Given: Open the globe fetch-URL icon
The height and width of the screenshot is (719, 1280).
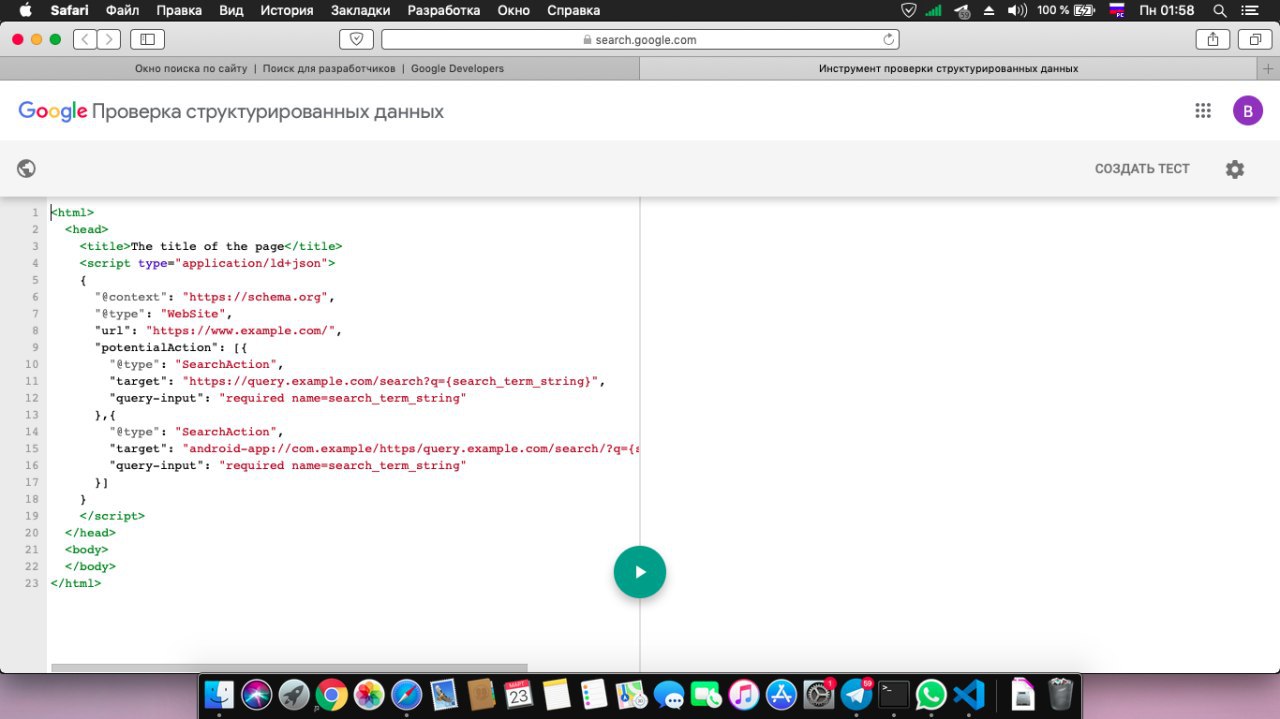Looking at the screenshot, I should 27,168.
